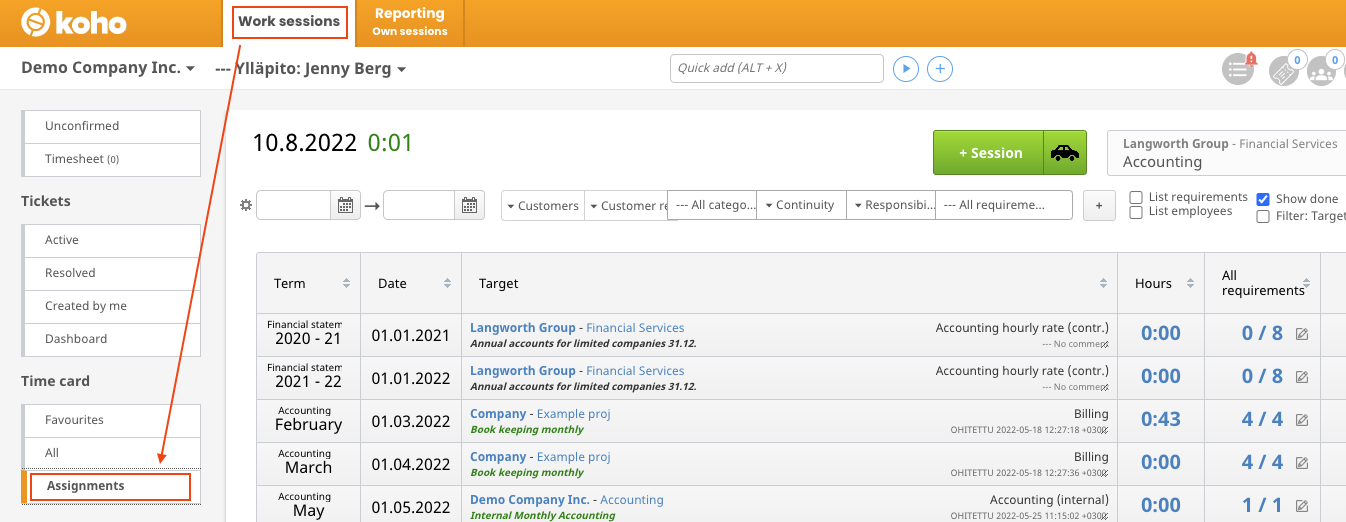Click the 0:43 hours value
Viewport: 1346px width, 522px height.
click(x=1160, y=419)
